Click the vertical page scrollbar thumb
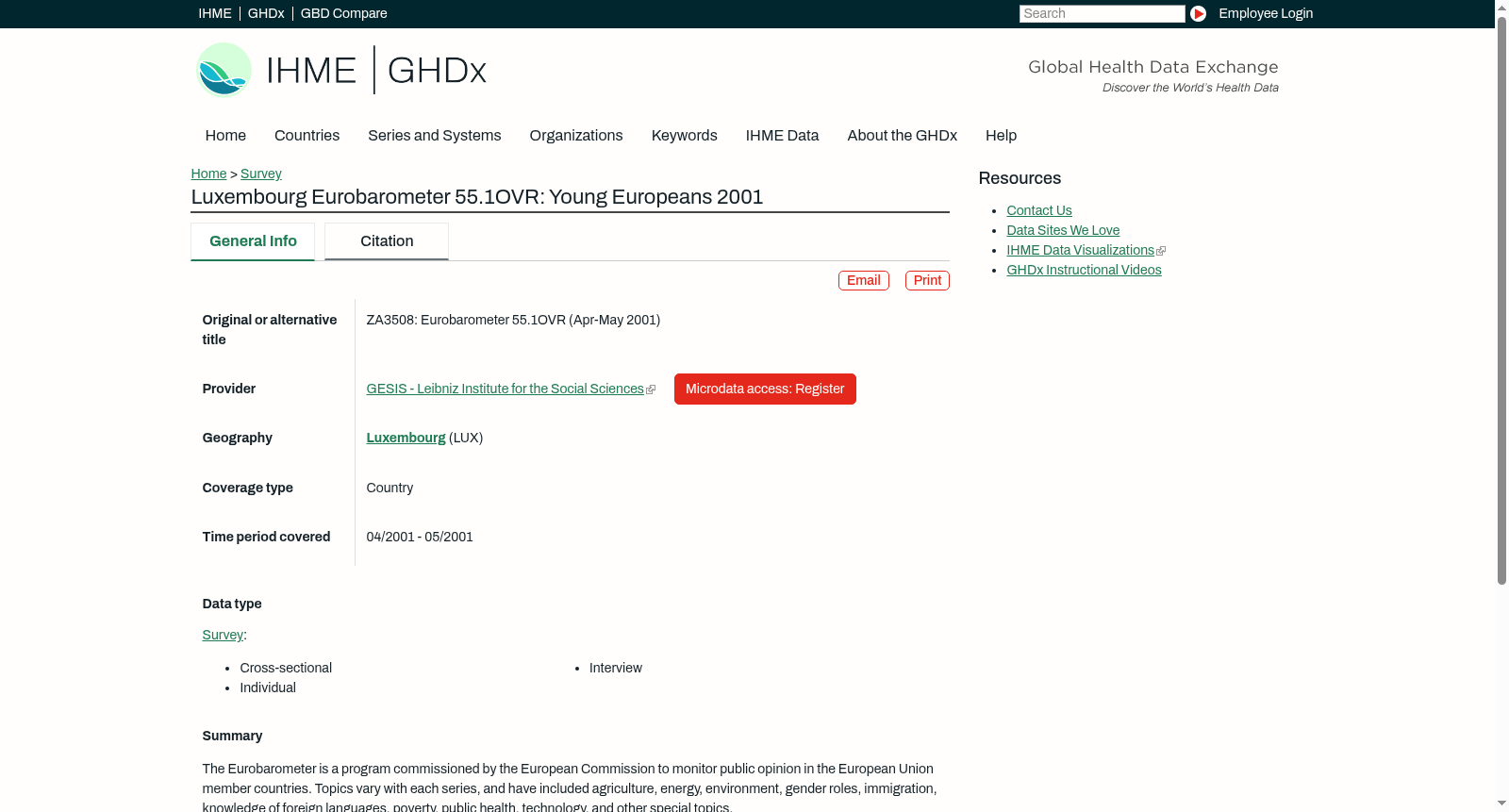The width and height of the screenshot is (1509, 812). click(x=1501, y=300)
